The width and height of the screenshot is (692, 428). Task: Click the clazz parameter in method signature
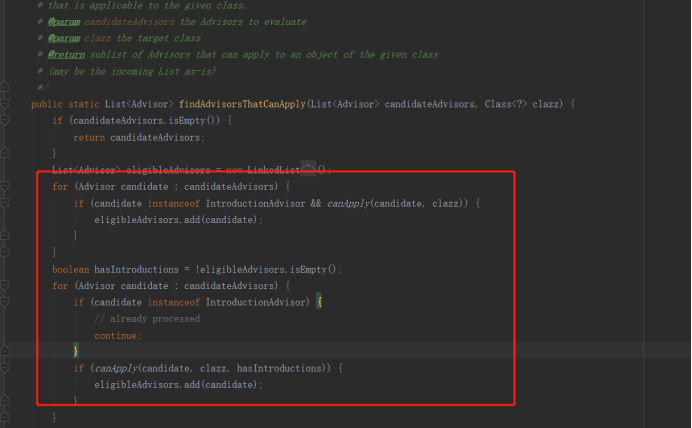545,104
